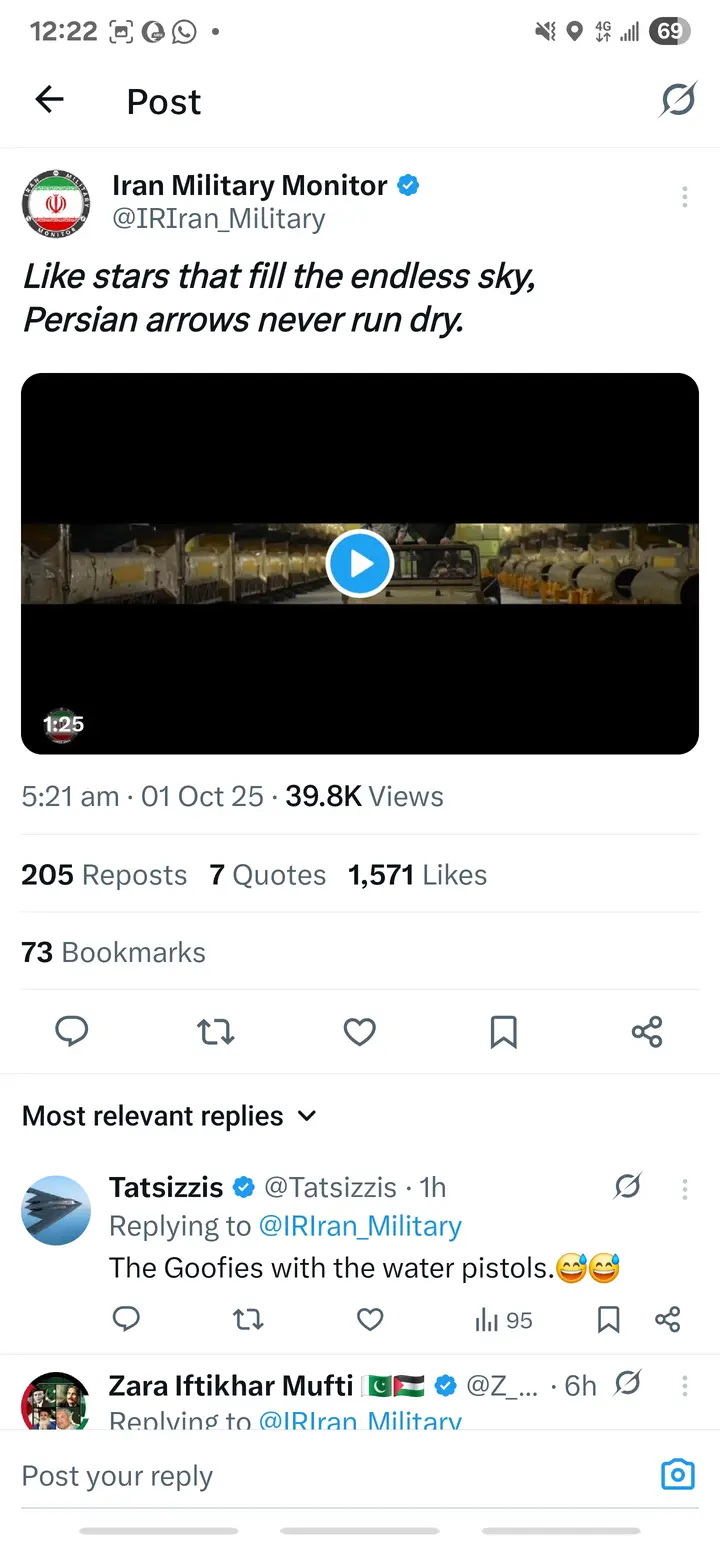Viewport: 720px width, 1544px height.
Task: Play the missile video
Action: 359,564
